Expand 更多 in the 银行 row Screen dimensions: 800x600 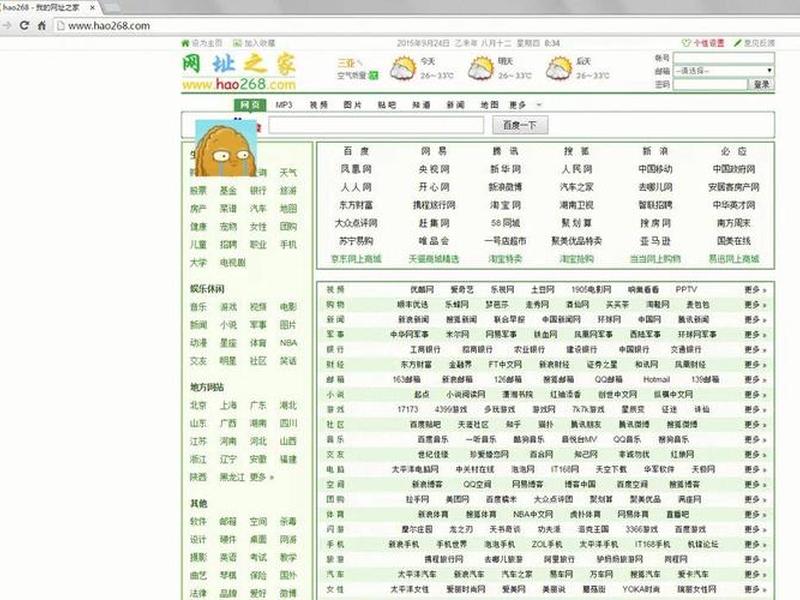(x=755, y=349)
